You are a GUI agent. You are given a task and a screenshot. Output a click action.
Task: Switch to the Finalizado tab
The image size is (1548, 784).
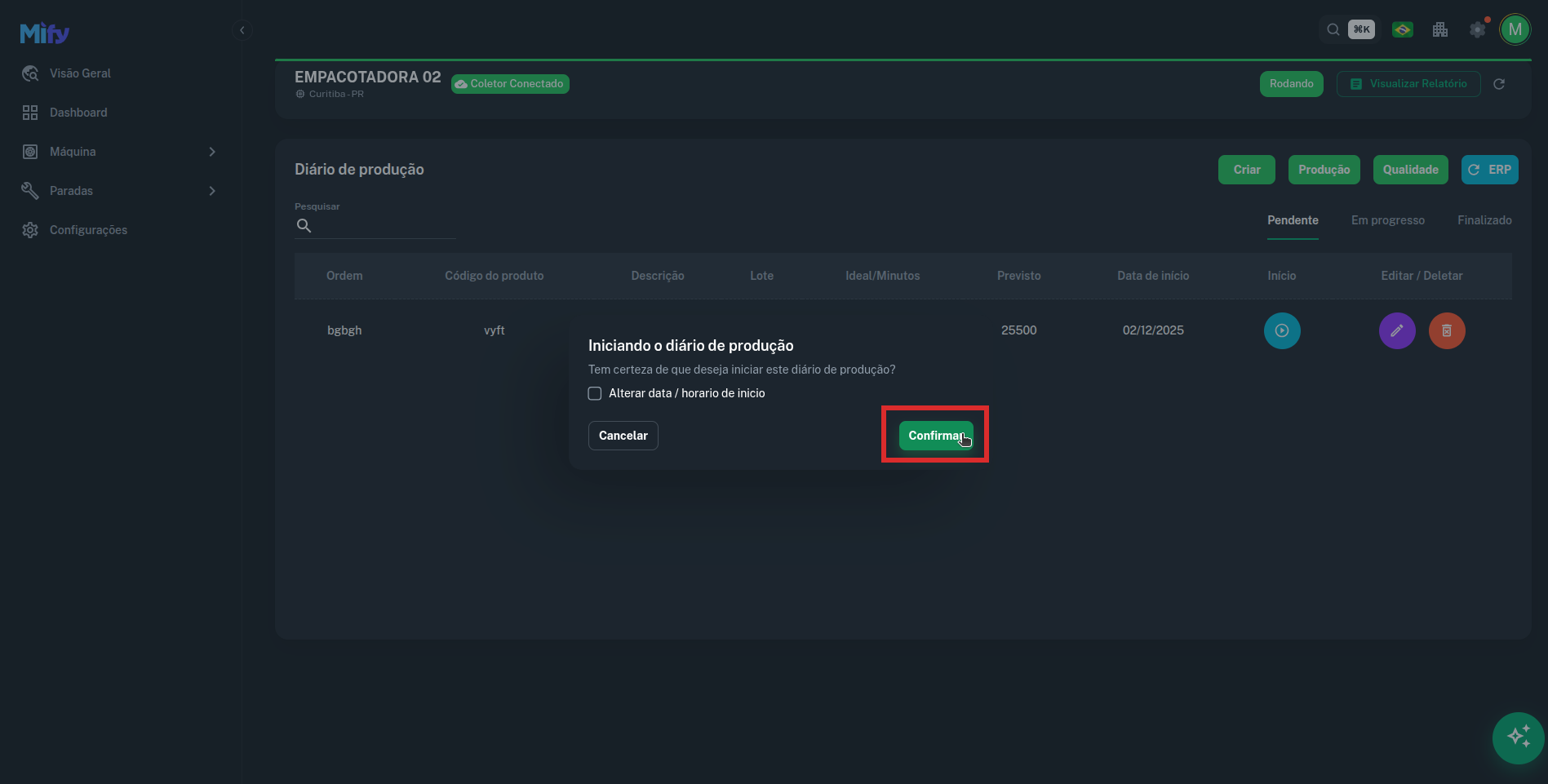tap(1484, 220)
